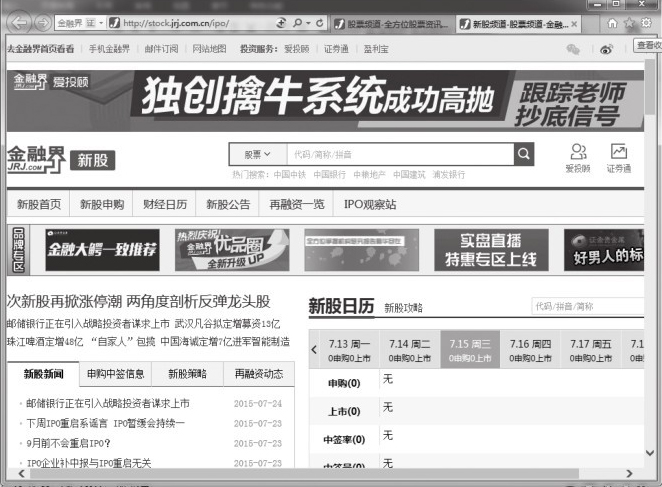Click the 去金融界首页看看 link

tap(41, 49)
